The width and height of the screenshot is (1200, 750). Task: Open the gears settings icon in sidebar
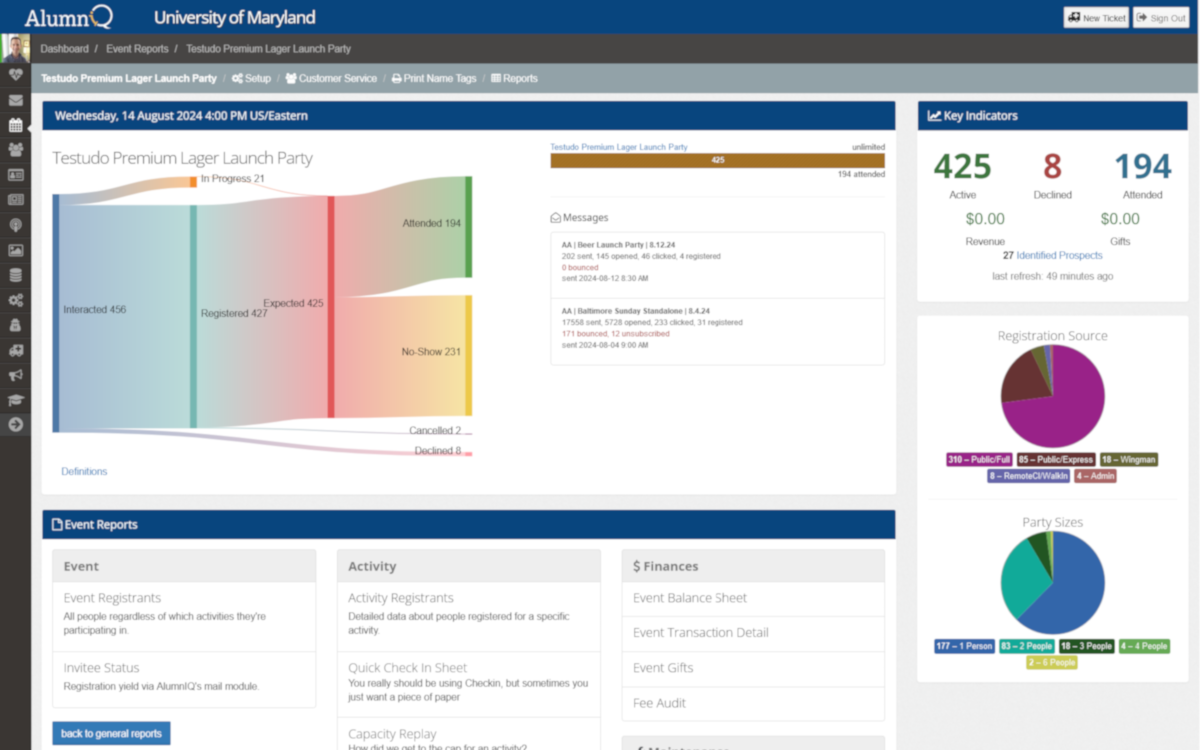click(x=15, y=300)
